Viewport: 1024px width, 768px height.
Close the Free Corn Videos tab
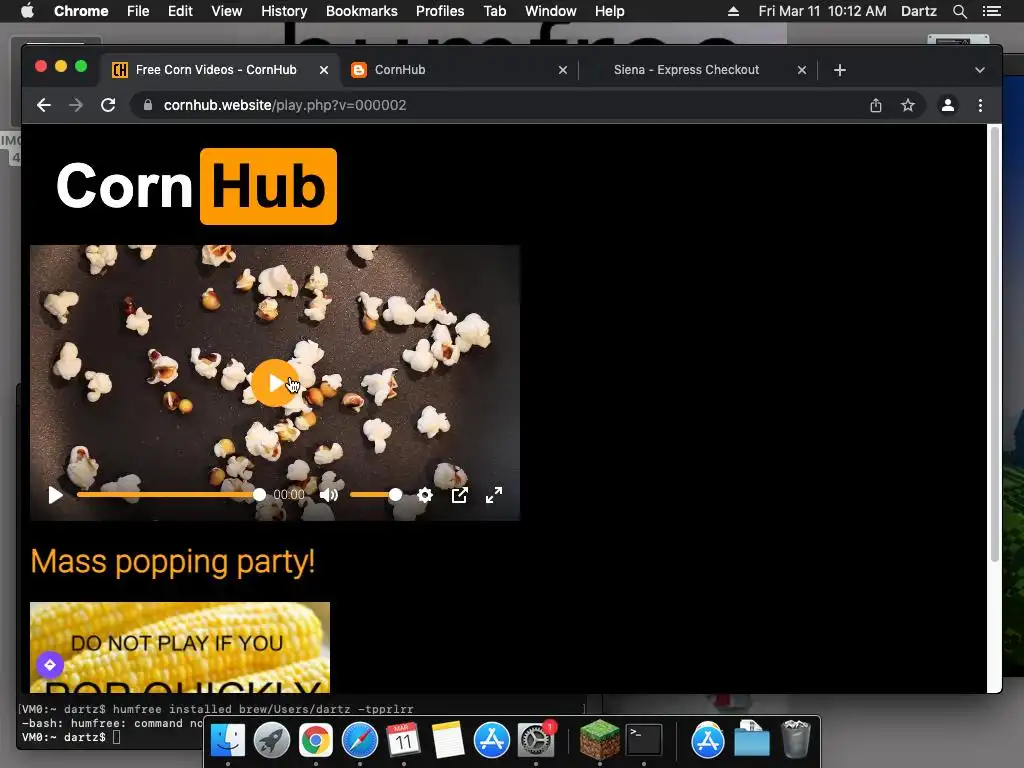pos(324,70)
